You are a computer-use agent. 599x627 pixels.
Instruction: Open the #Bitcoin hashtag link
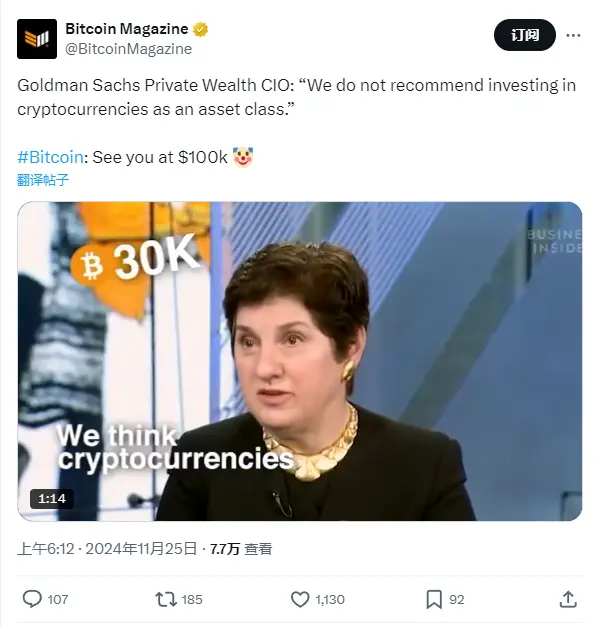(x=50, y=157)
